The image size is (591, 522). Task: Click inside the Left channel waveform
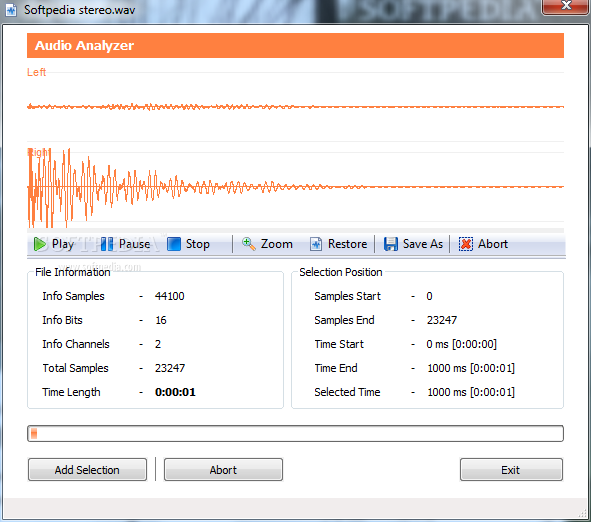click(296, 107)
